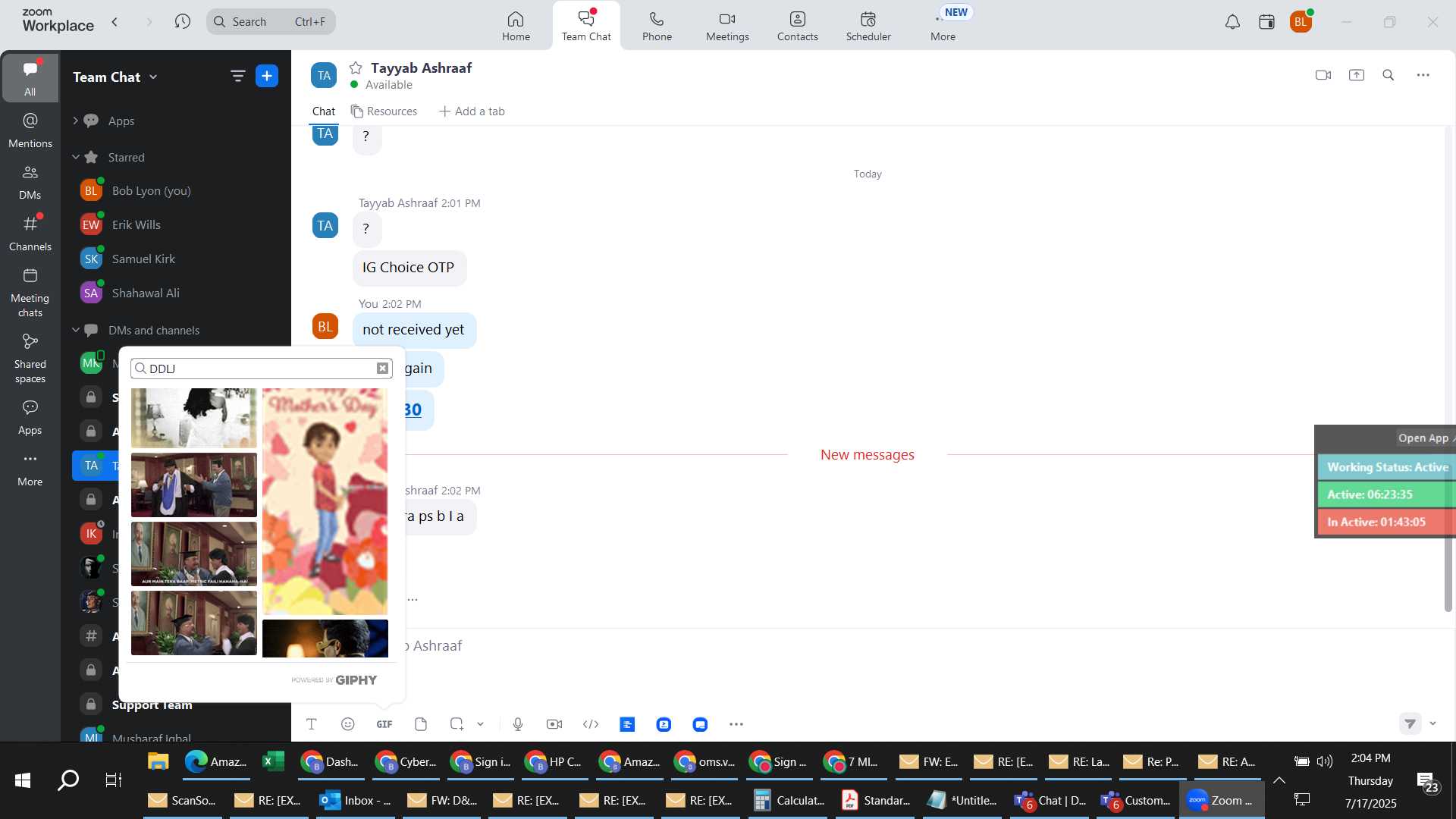
Task: Clear the DDLJ GIF search
Action: pyautogui.click(x=383, y=369)
